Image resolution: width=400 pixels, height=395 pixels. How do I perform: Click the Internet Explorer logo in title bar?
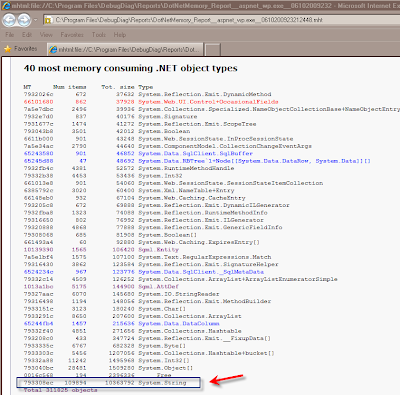tap(6, 6)
